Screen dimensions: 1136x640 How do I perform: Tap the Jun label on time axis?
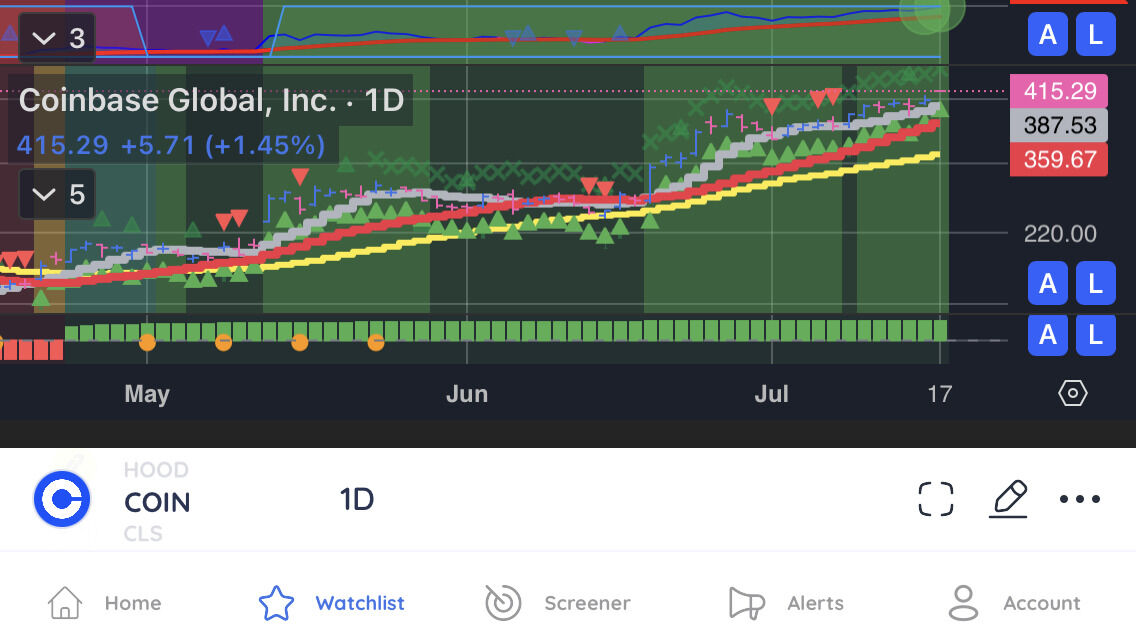pyautogui.click(x=467, y=394)
